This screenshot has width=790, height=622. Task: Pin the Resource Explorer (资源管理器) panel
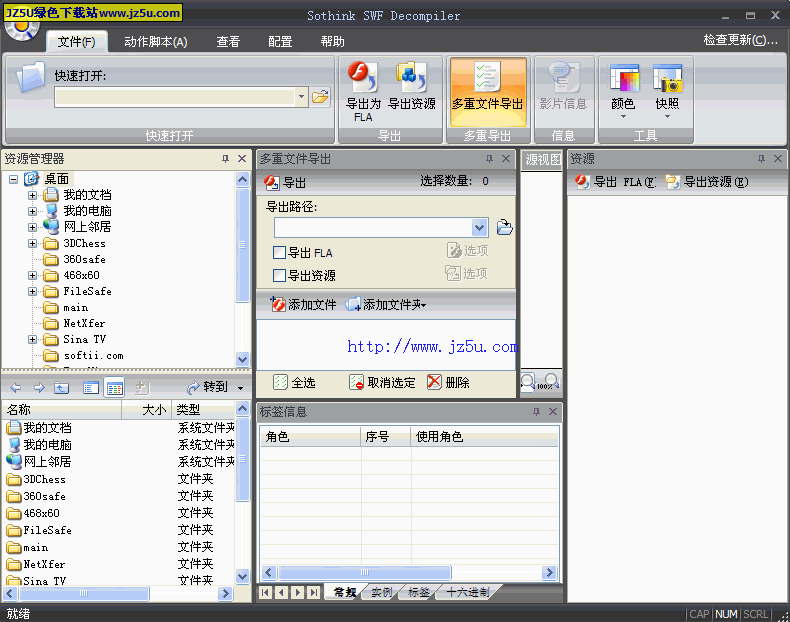coord(225,159)
